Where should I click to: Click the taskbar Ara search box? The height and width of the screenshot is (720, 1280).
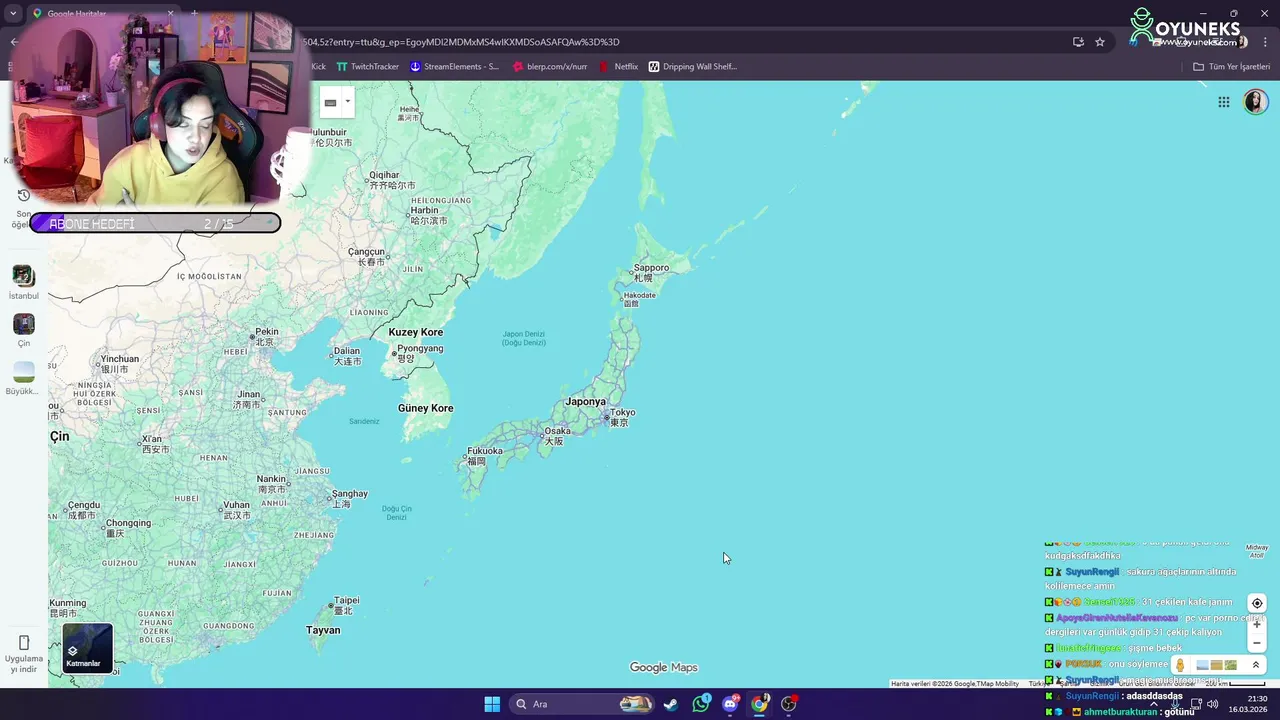[583, 704]
